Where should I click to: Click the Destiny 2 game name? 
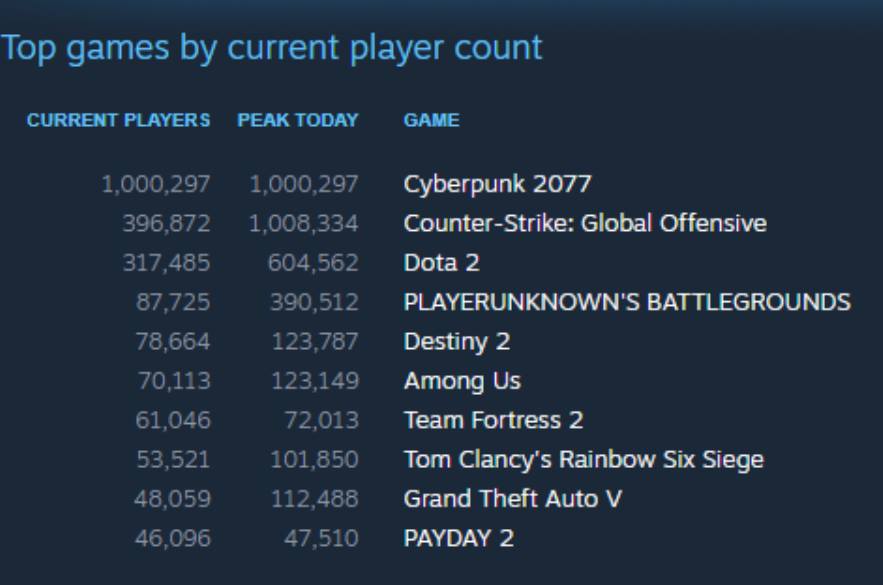pos(456,342)
